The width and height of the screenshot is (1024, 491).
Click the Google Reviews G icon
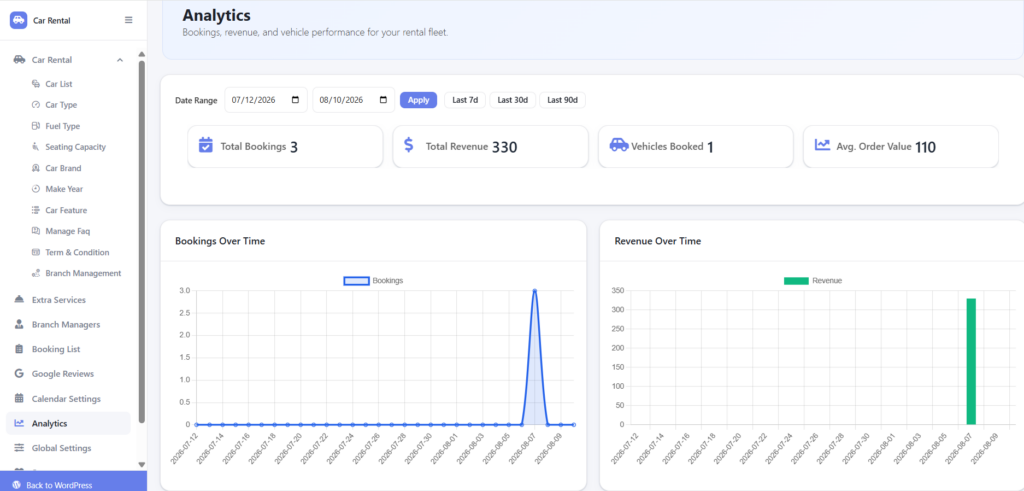tap(19, 373)
